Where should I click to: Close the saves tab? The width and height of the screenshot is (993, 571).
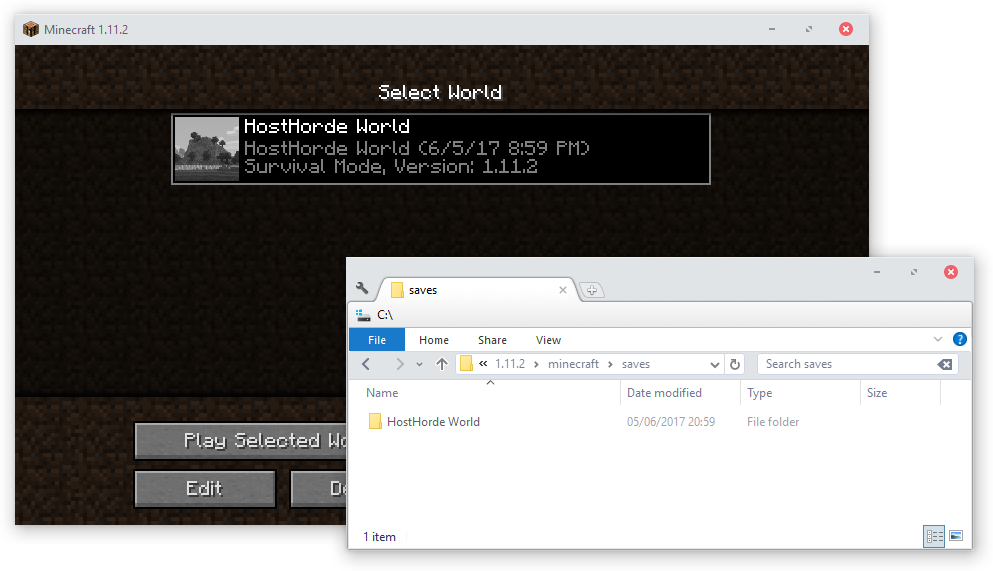pyautogui.click(x=562, y=290)
